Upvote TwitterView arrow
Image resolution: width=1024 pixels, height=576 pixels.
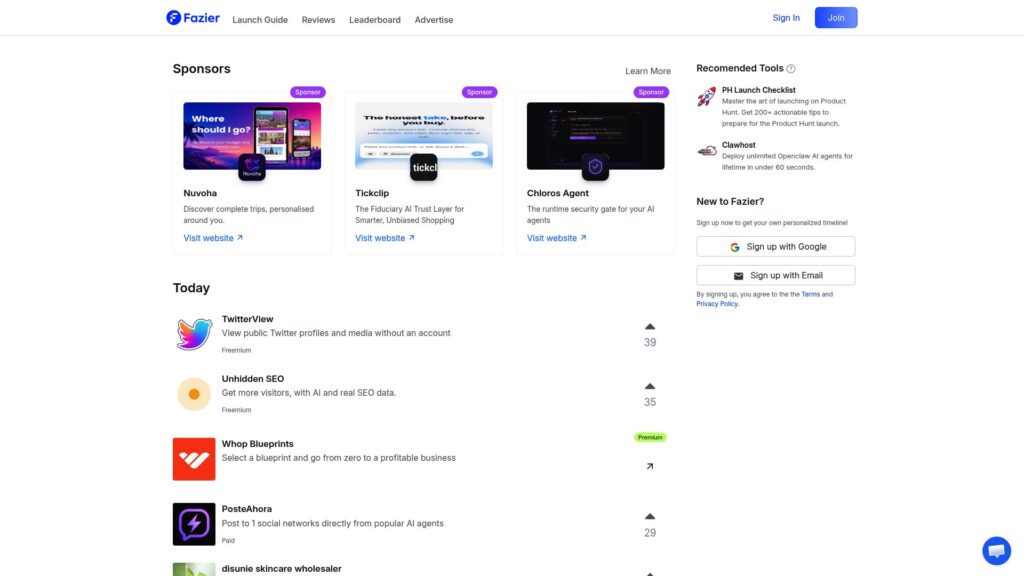click(650, 327)
